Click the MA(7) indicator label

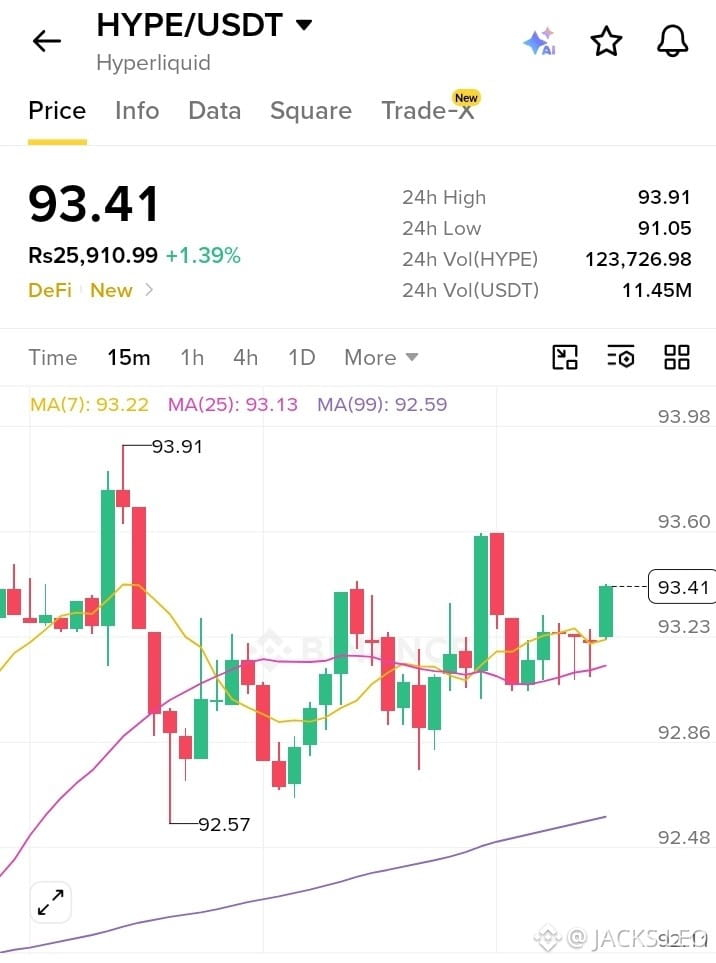pyautogui.click(x=89, y=404)
